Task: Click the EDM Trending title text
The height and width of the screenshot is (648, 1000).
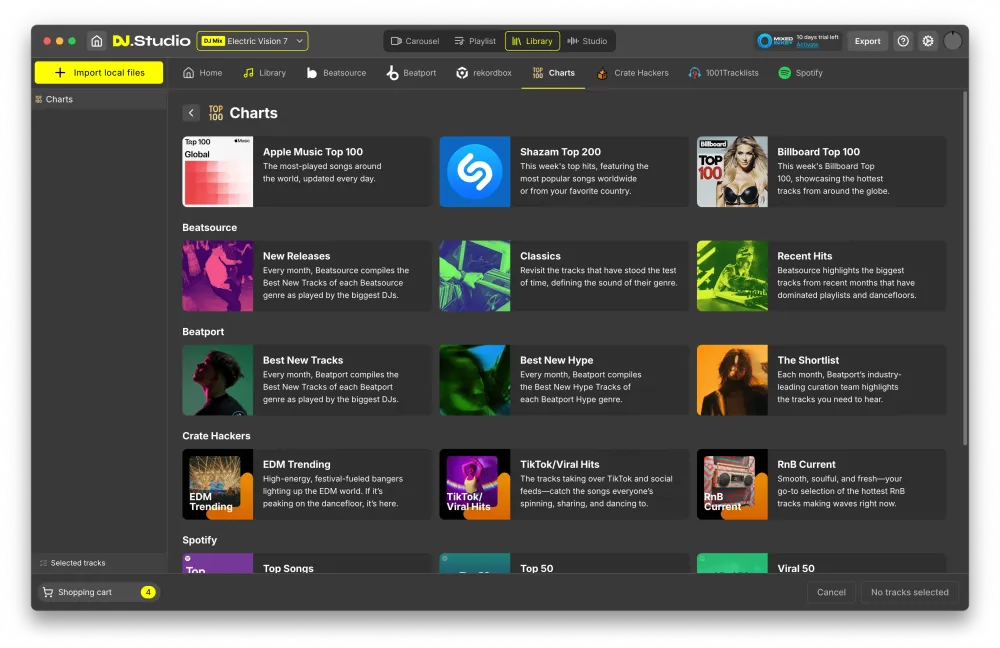Action: tap(297, 464)
